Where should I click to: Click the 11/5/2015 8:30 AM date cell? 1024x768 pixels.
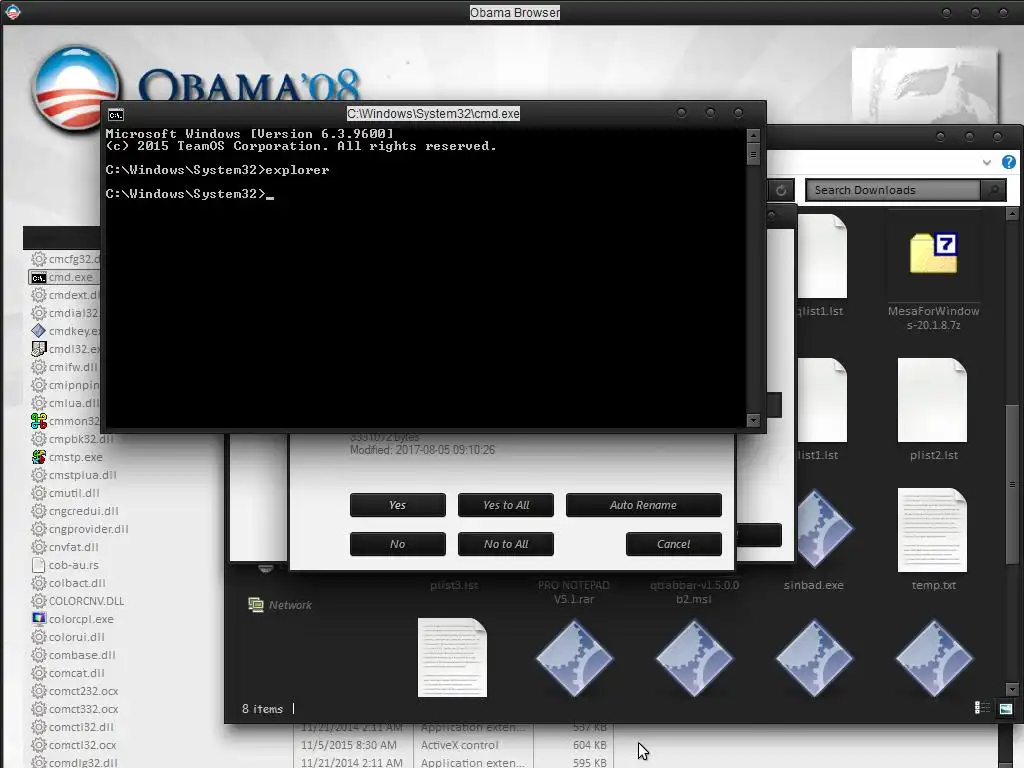(349, 745)
